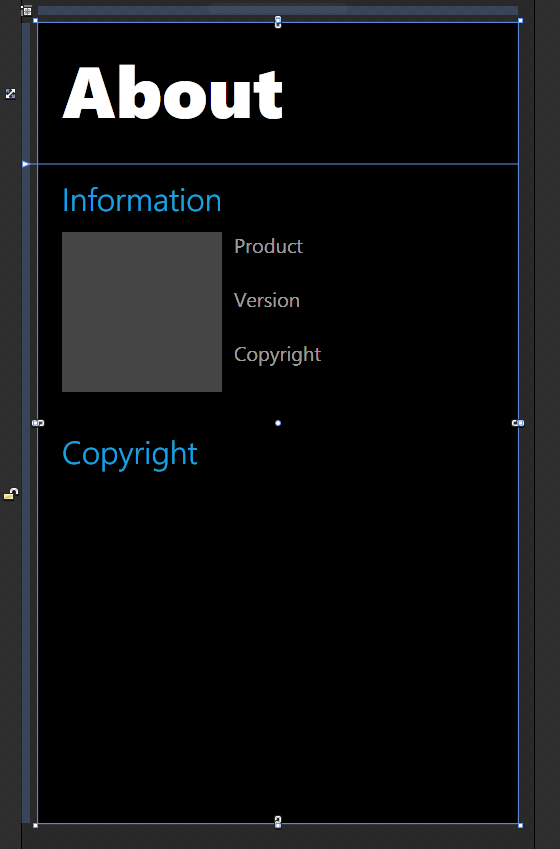Click the grid row divider arrow marker
Screen dimensions: 560x849
pyautogui.click(x=25, y=164)
